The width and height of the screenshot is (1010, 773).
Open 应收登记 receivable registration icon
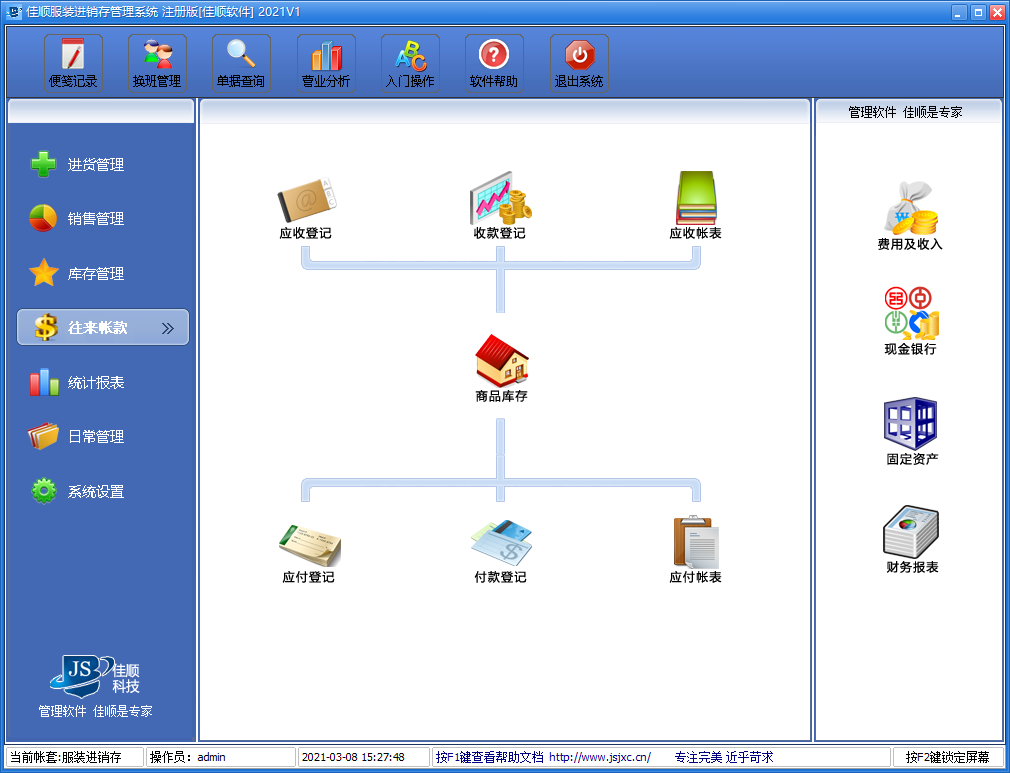[306, 207]
